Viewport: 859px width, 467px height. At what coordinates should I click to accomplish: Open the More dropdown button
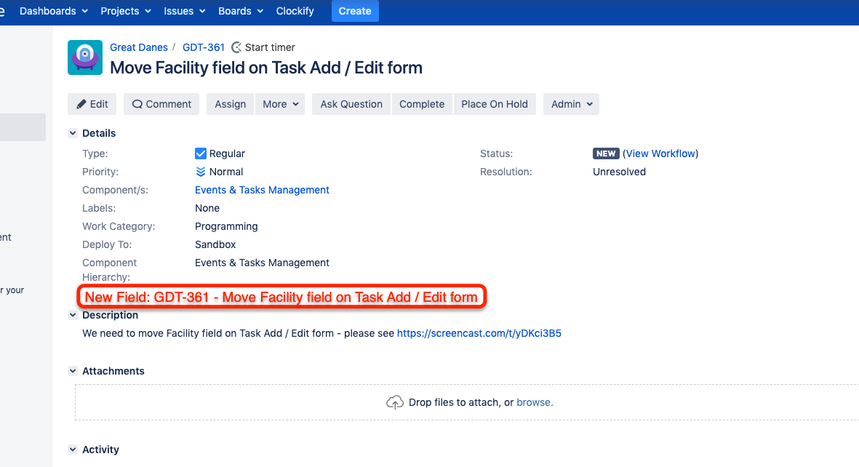tap(280, 104)
